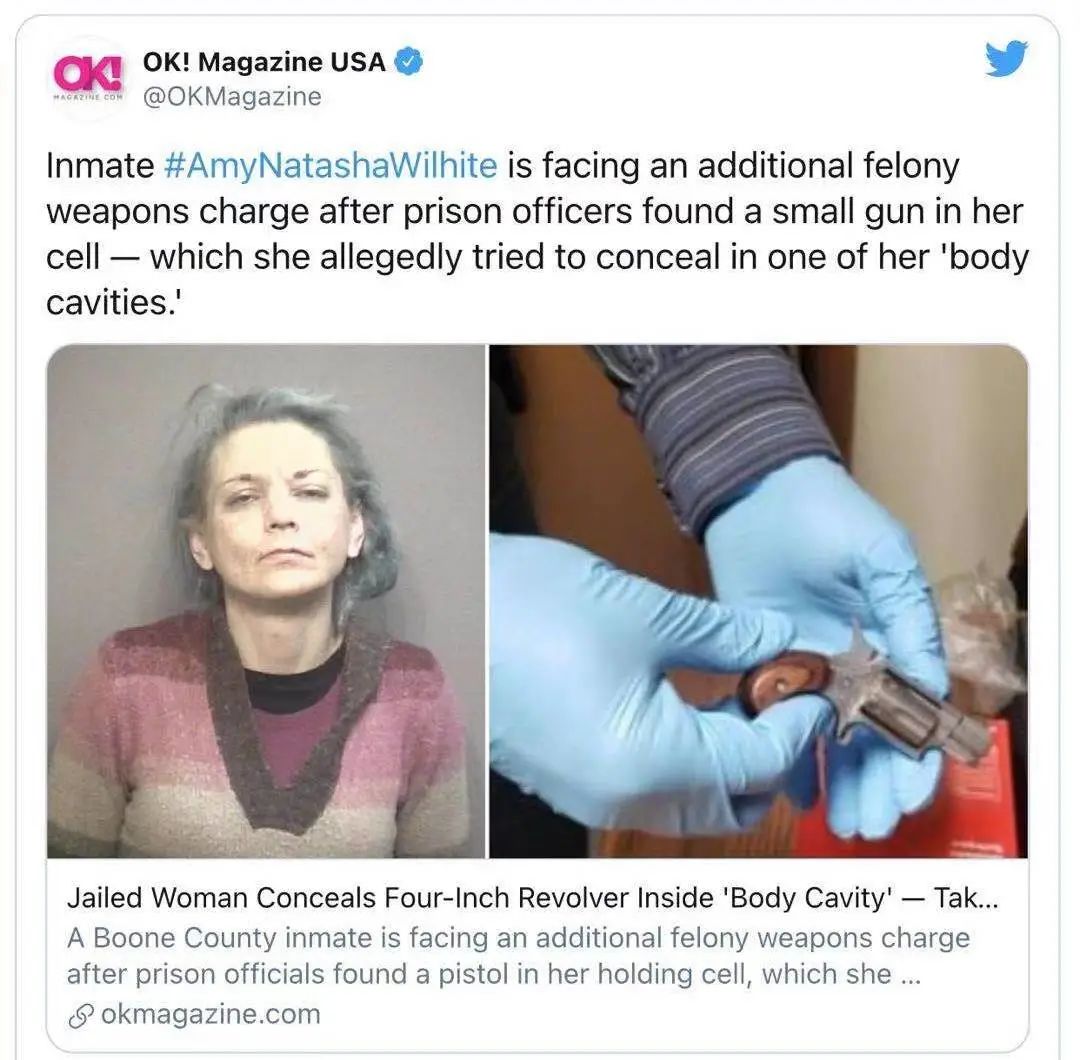Click the truncated 'Tak...' end of the headline
Image resolution: width=1080 pixels, height=1060 pixels.
(965, 897)
